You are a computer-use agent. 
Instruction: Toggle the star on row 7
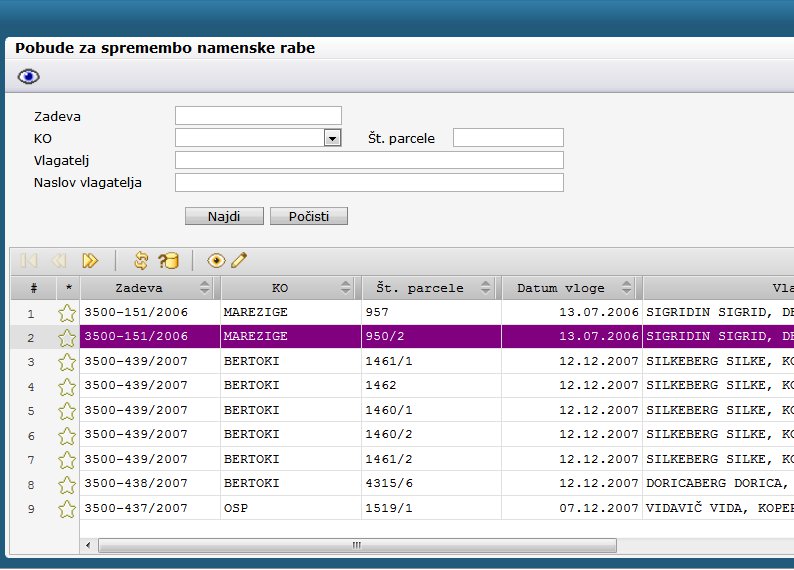[67, 460]
